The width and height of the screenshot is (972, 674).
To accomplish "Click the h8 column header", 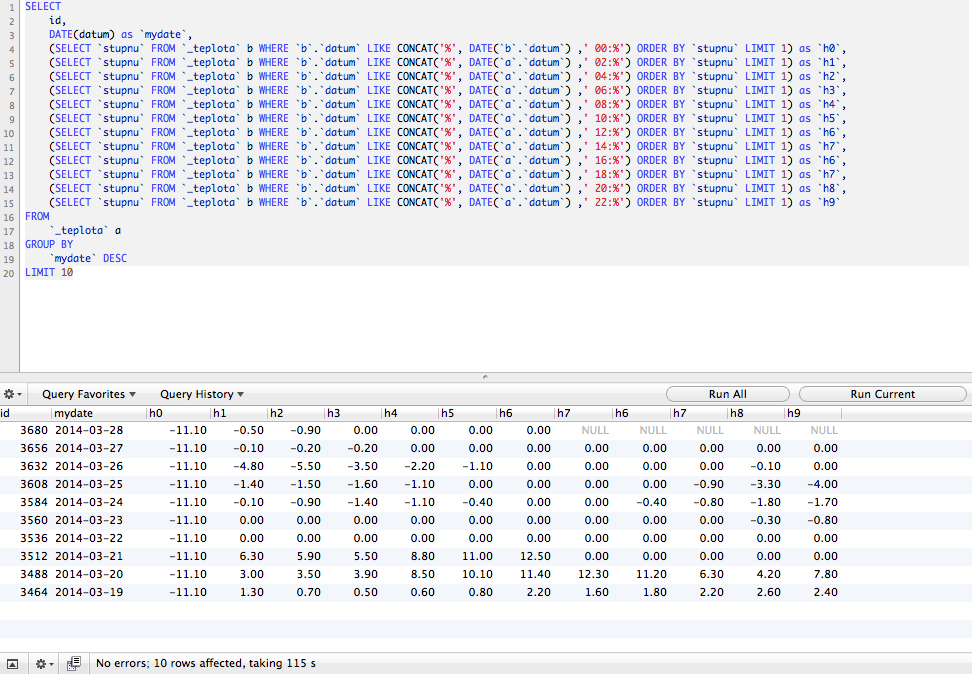I will point(755,413).
